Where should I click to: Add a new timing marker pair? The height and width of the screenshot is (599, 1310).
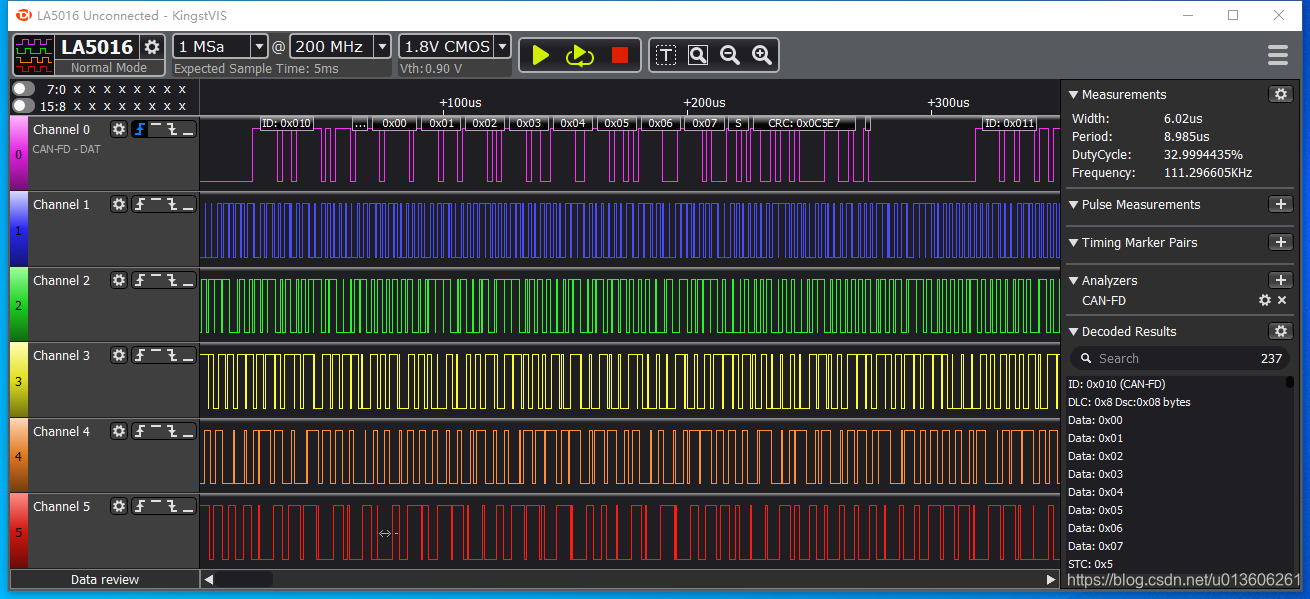(x=1280, y=242)
